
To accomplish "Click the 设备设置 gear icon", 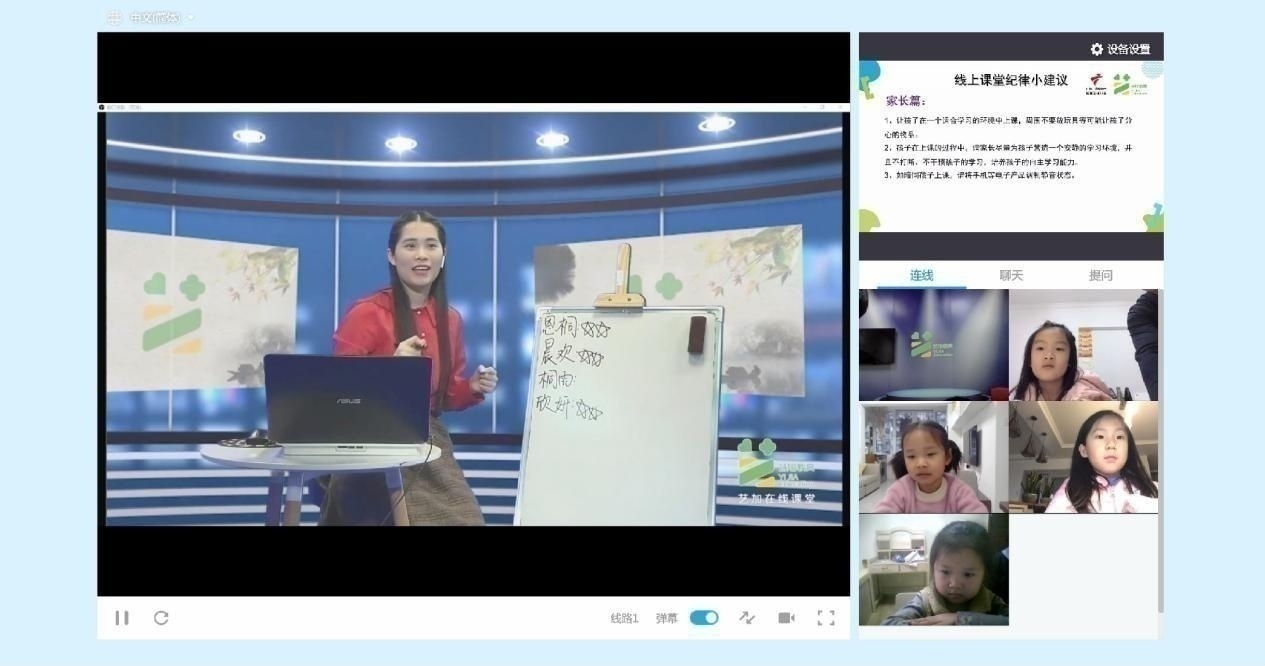I will click(x=1097, y=49).
